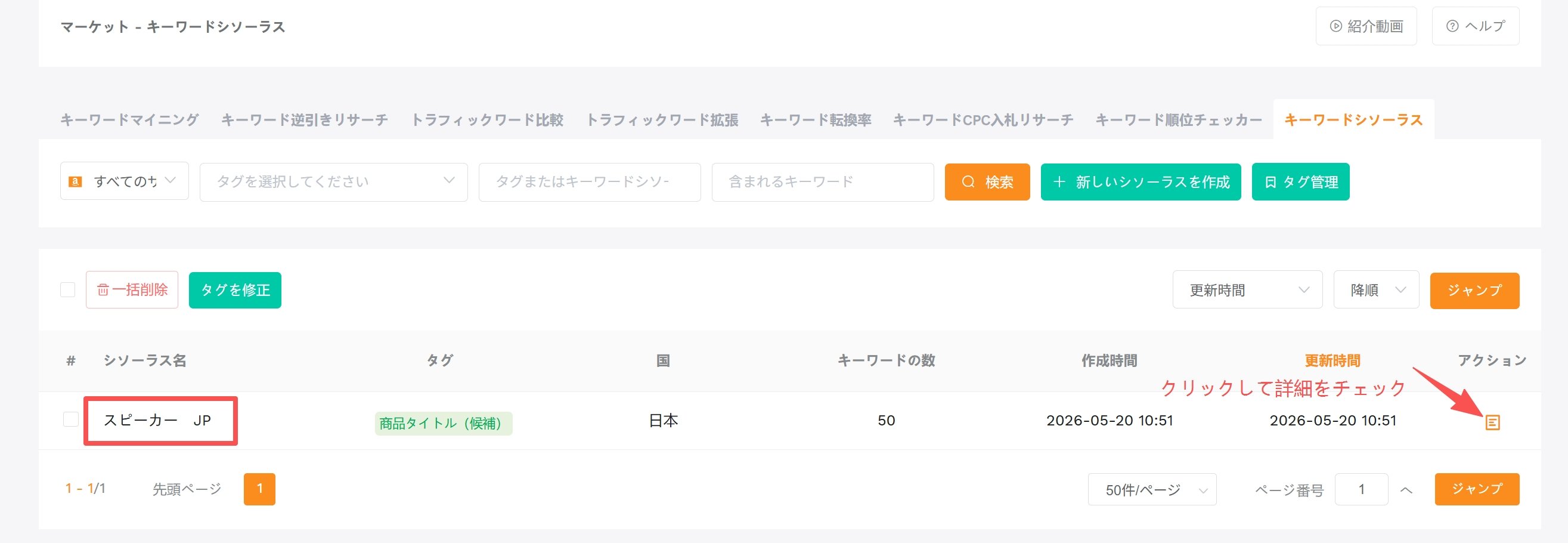Go to 先頭ページ first page link

[x=187, y=489]
